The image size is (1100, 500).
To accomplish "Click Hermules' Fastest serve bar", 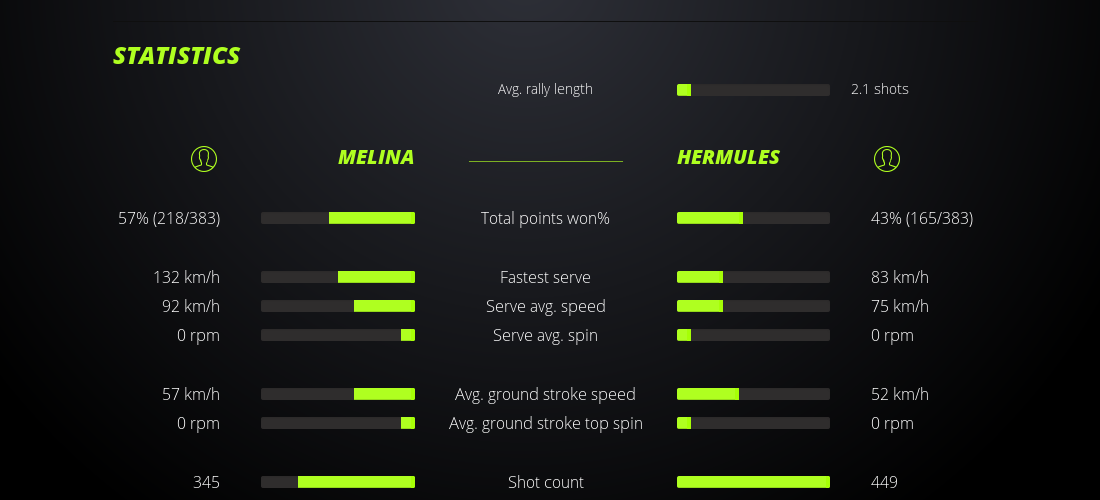I will (753, 277).
